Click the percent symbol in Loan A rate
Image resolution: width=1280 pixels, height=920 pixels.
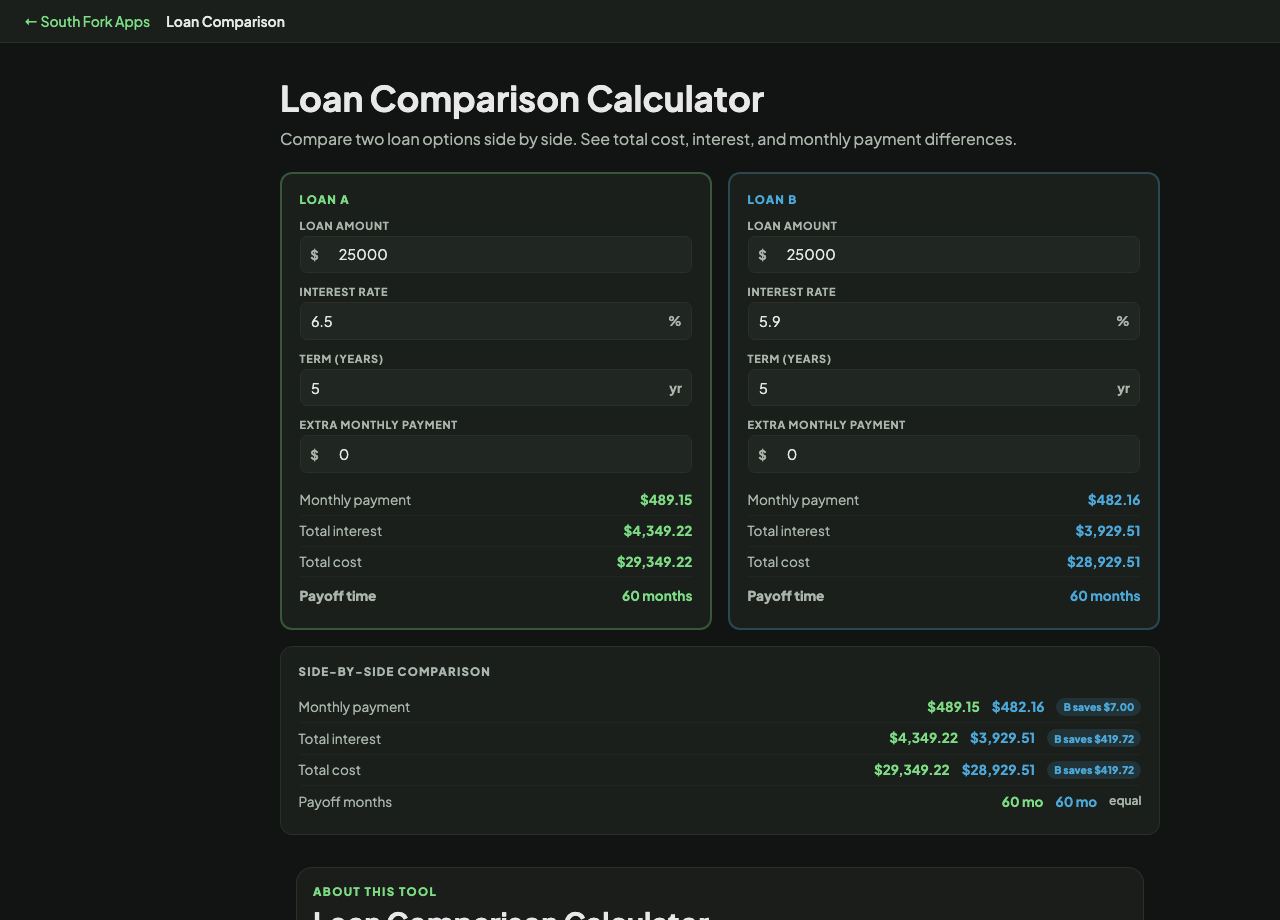click(675, 321)
